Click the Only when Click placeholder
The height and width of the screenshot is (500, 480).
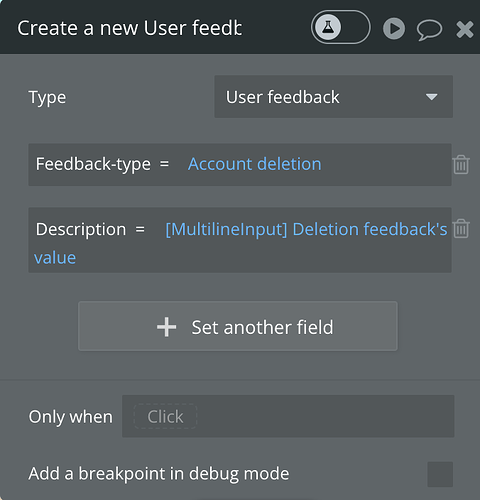165,416
